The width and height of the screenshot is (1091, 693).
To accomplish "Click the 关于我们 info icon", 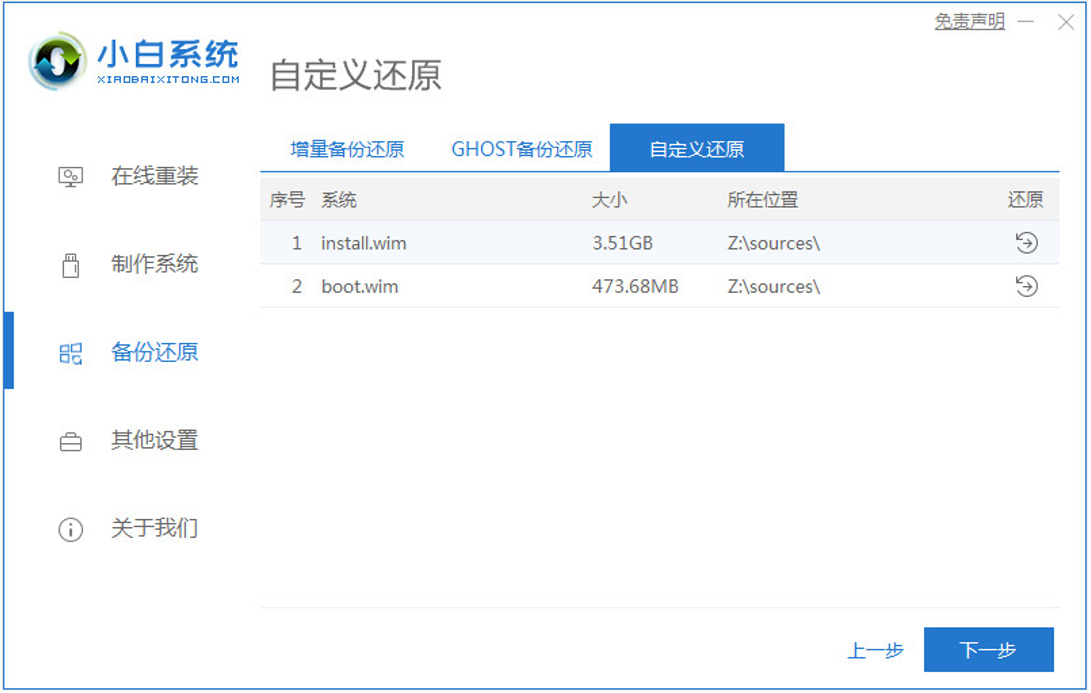I will [70, 530].
